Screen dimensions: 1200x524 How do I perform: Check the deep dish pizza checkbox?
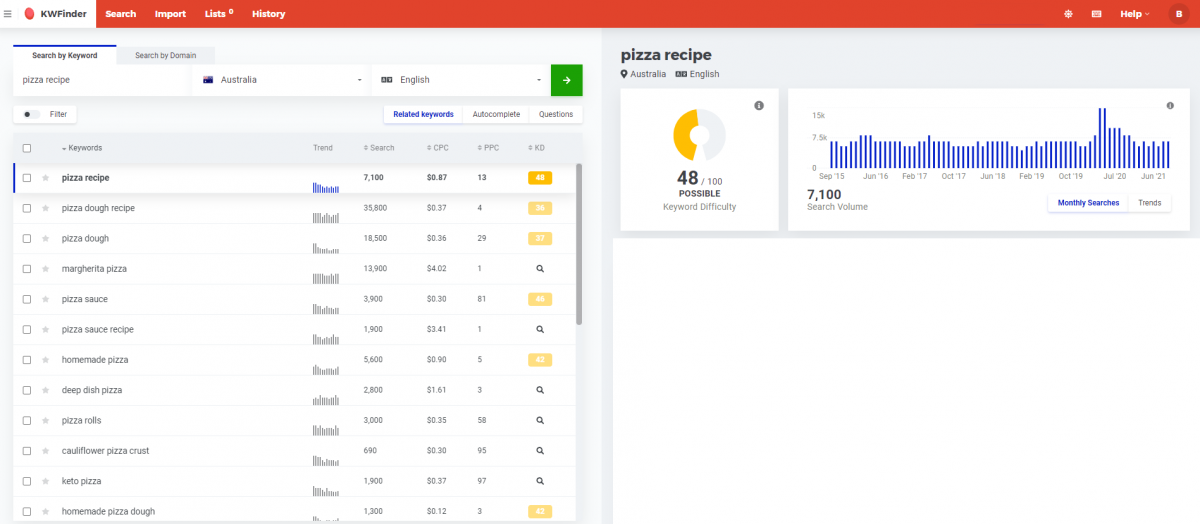(x=27, y=390)
